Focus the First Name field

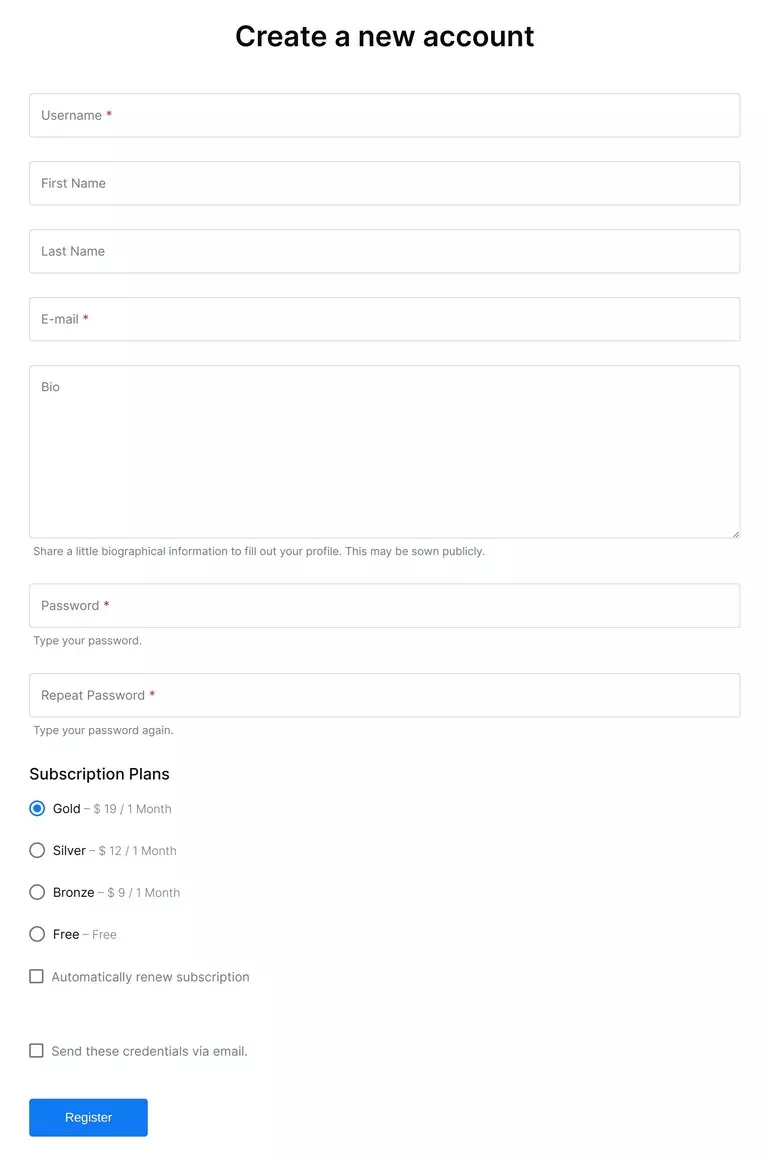click(384, 184)
